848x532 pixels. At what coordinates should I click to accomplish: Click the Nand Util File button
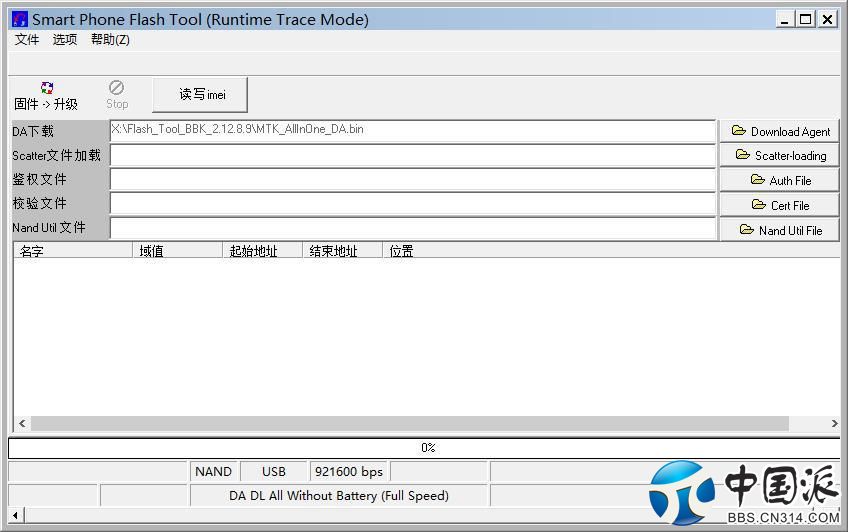tap(779, 230)
